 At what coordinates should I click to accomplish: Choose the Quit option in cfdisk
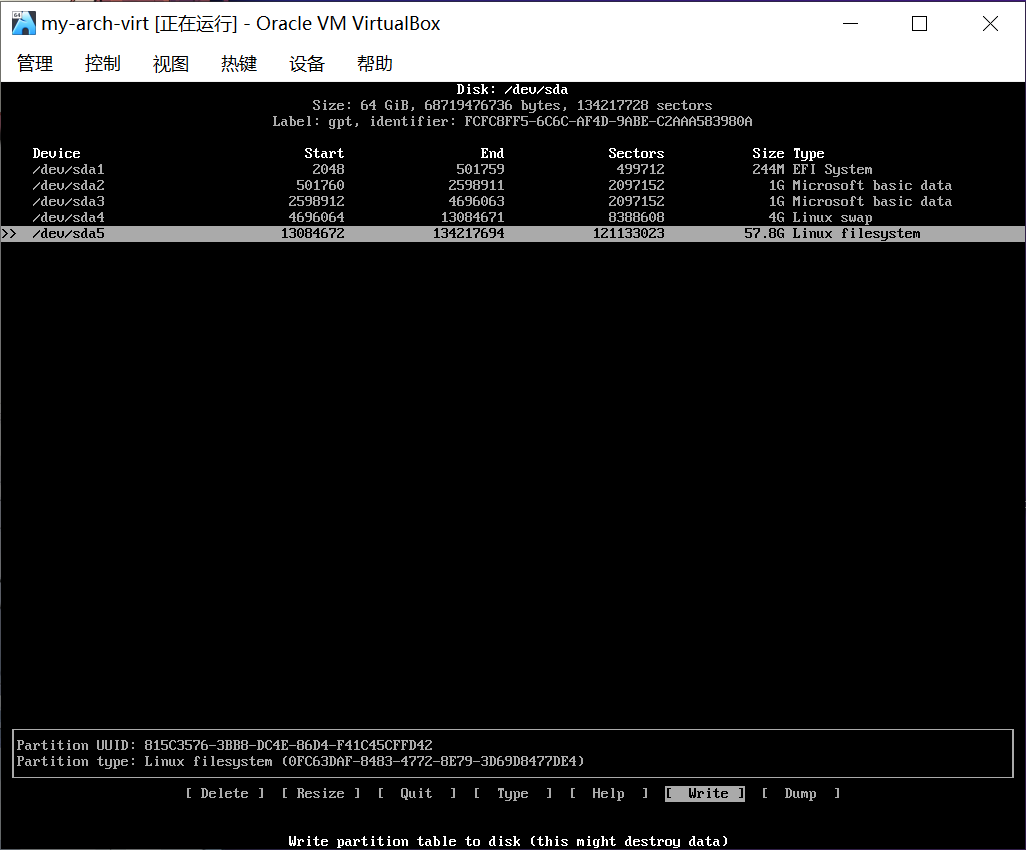click(x=416, y=794)
